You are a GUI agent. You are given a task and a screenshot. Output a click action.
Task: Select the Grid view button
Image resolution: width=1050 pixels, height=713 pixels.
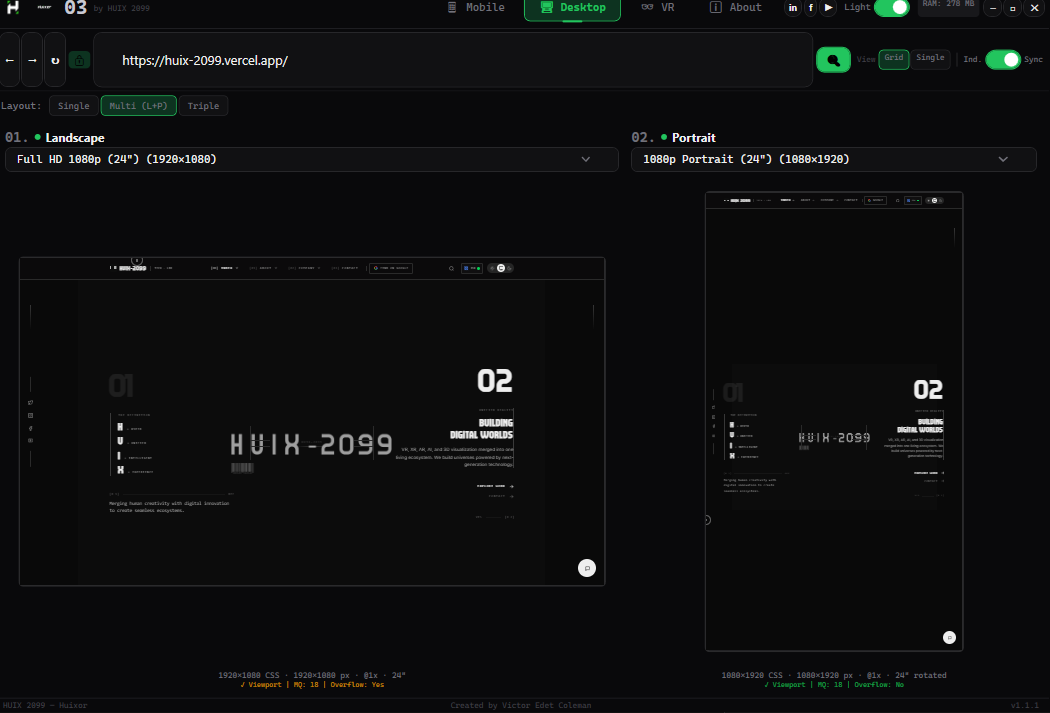pyautogui.click(x=893, y=58)
